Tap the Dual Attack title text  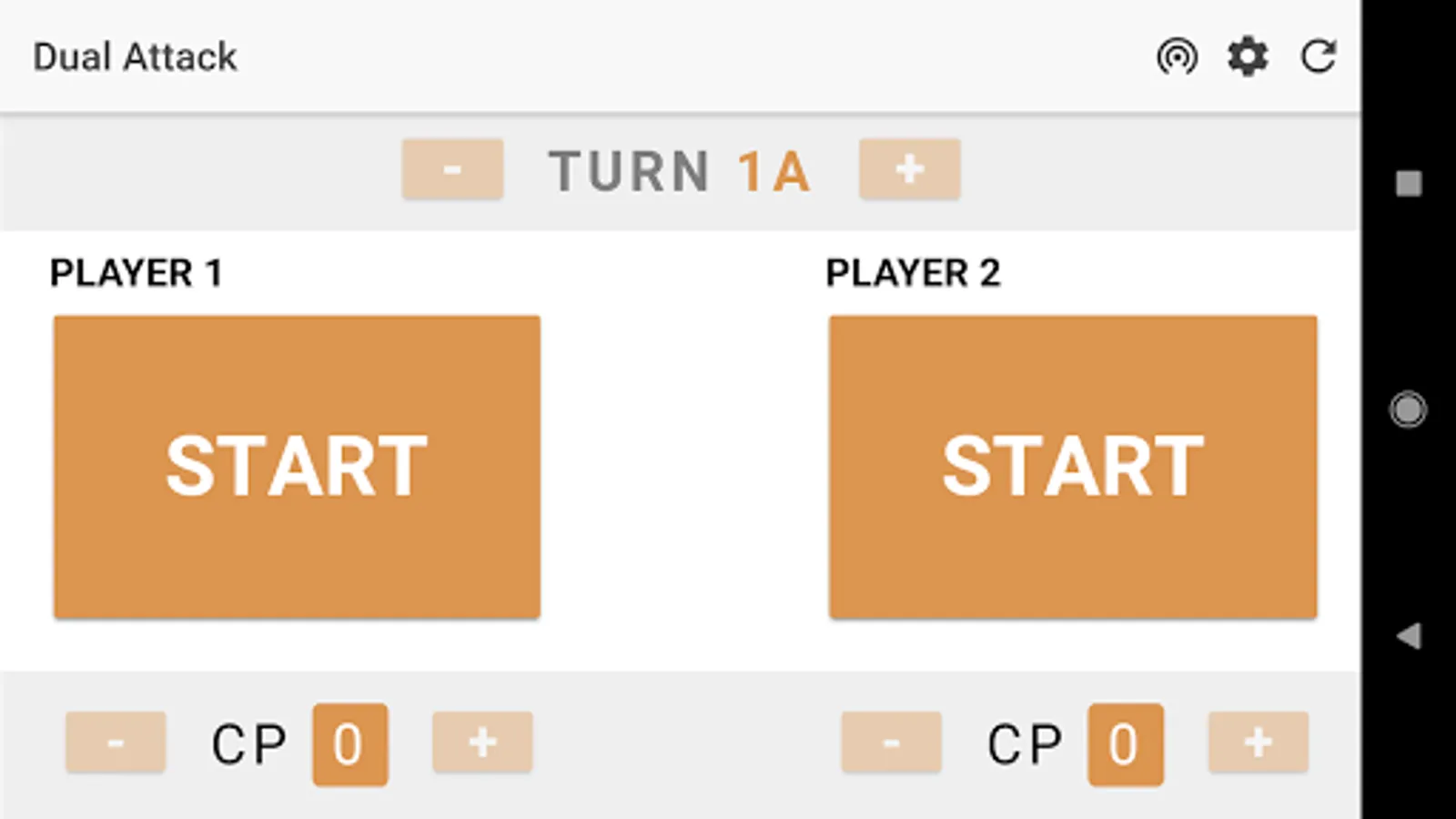pos(135,56)
